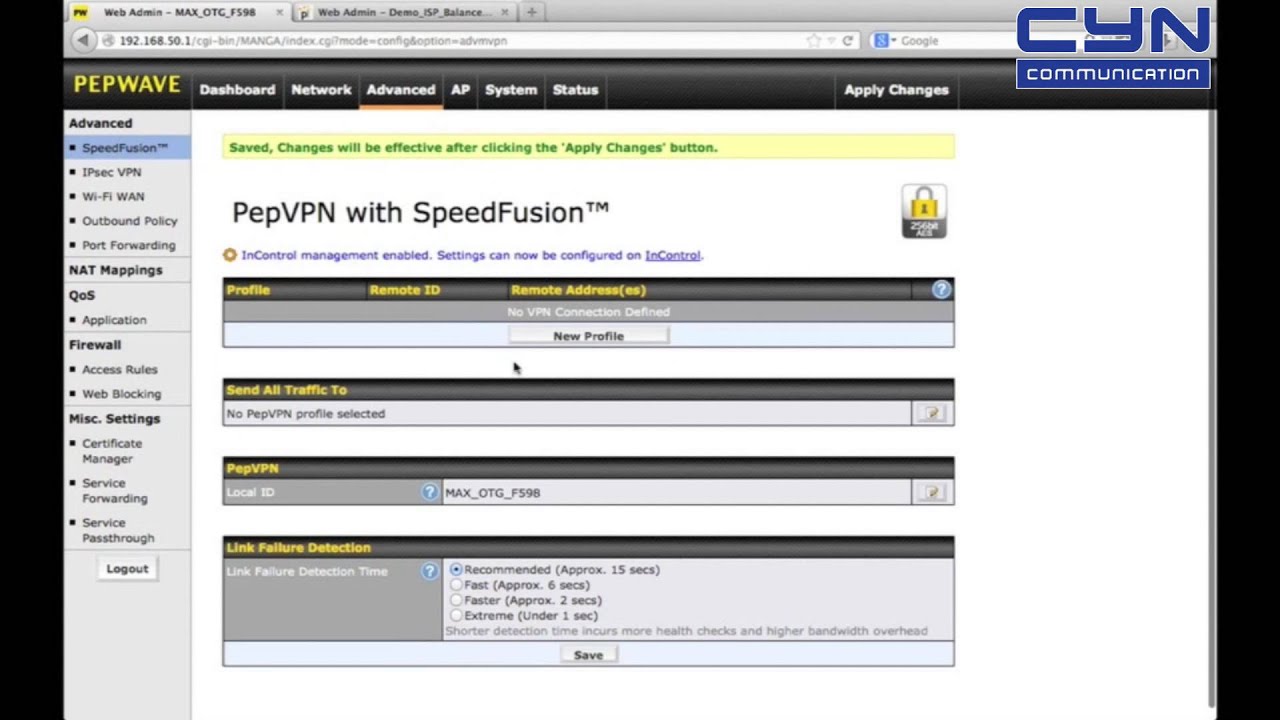Select Recommended (Approx. 15 secs) option
1280x720 pixels.
tap(456, 570)
